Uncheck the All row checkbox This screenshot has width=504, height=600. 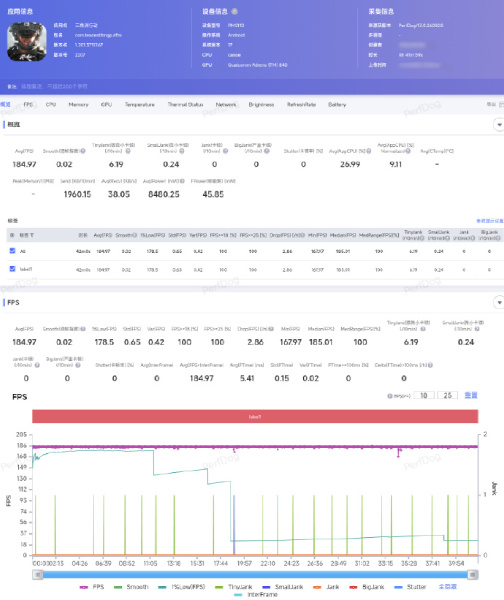click(x=12, y=251)
